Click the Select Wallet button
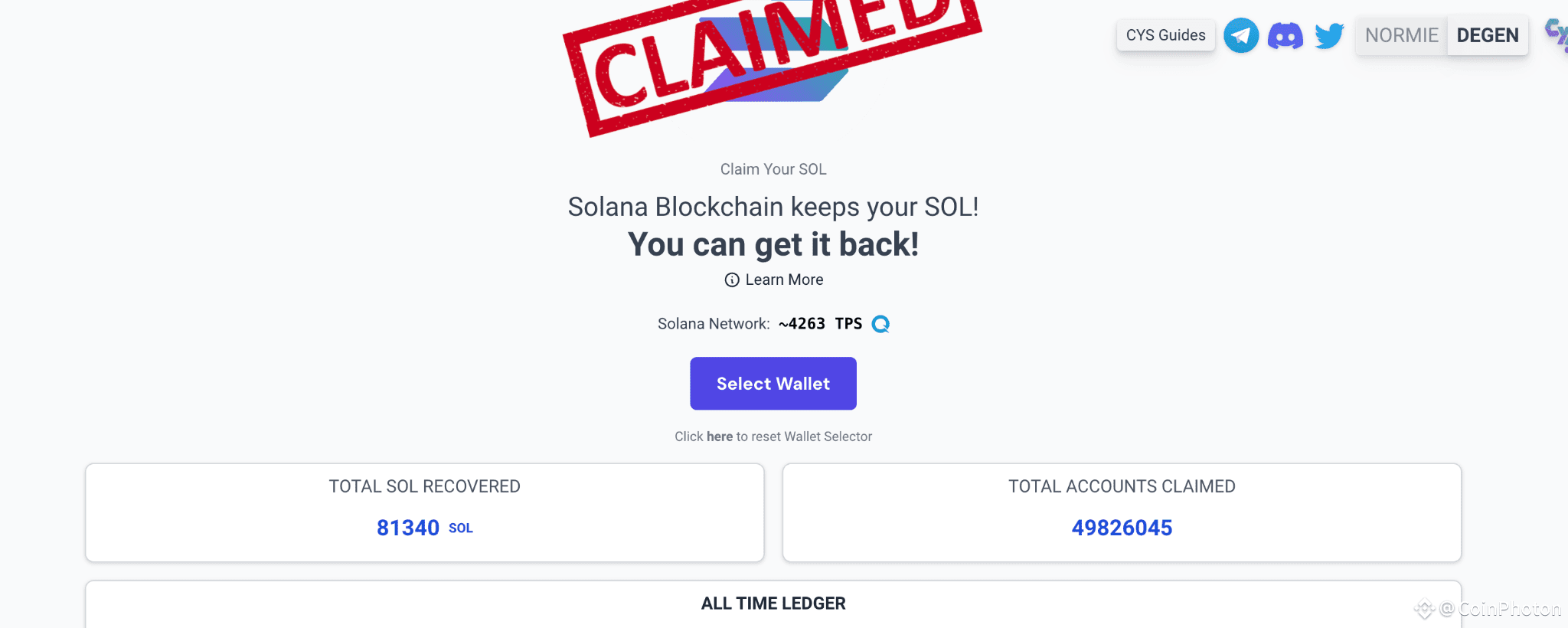The height and width of the screenshot is (628, 1568). tap(773, 383)
